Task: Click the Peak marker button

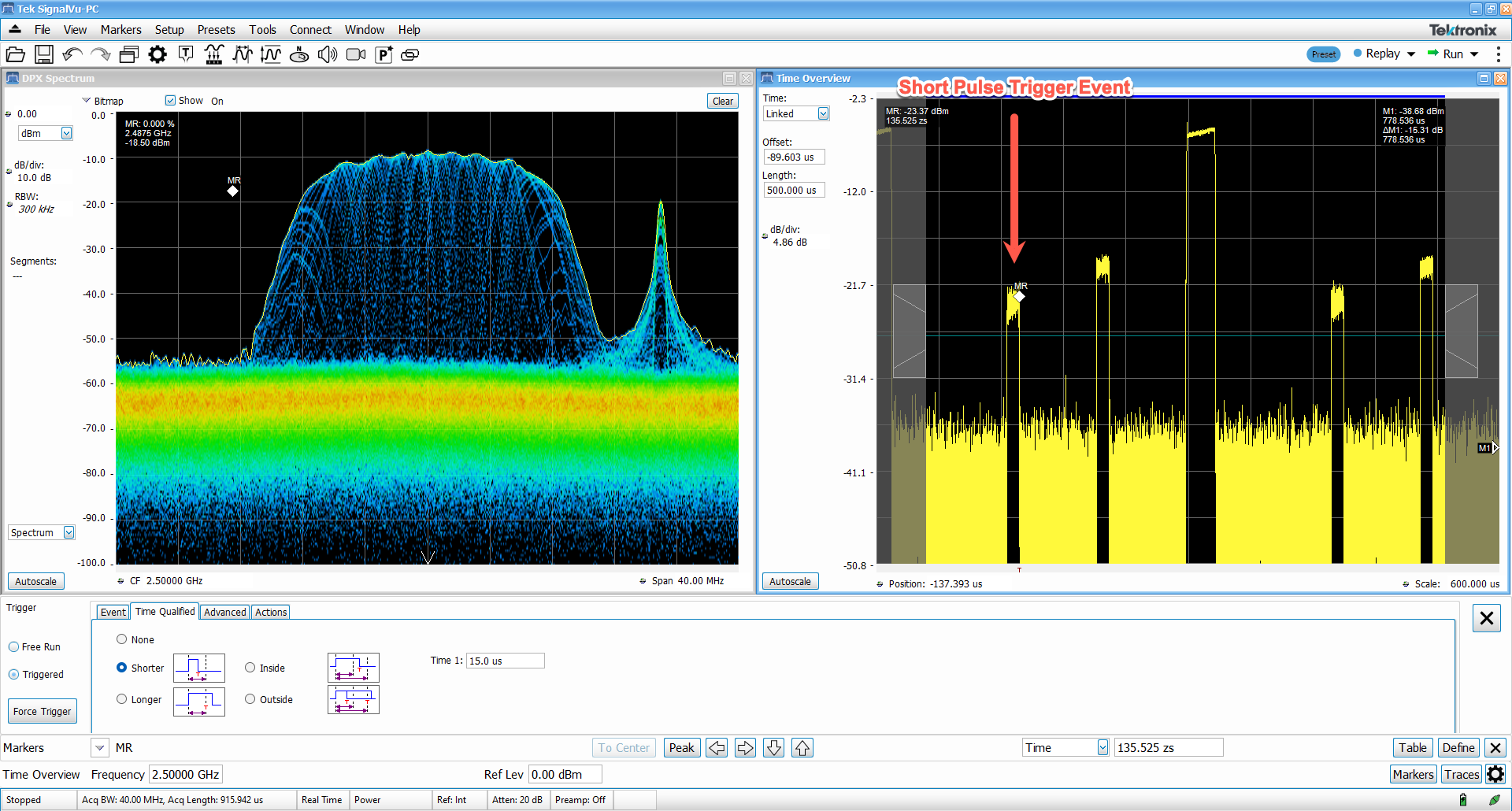Action: (x=681, y=748)
